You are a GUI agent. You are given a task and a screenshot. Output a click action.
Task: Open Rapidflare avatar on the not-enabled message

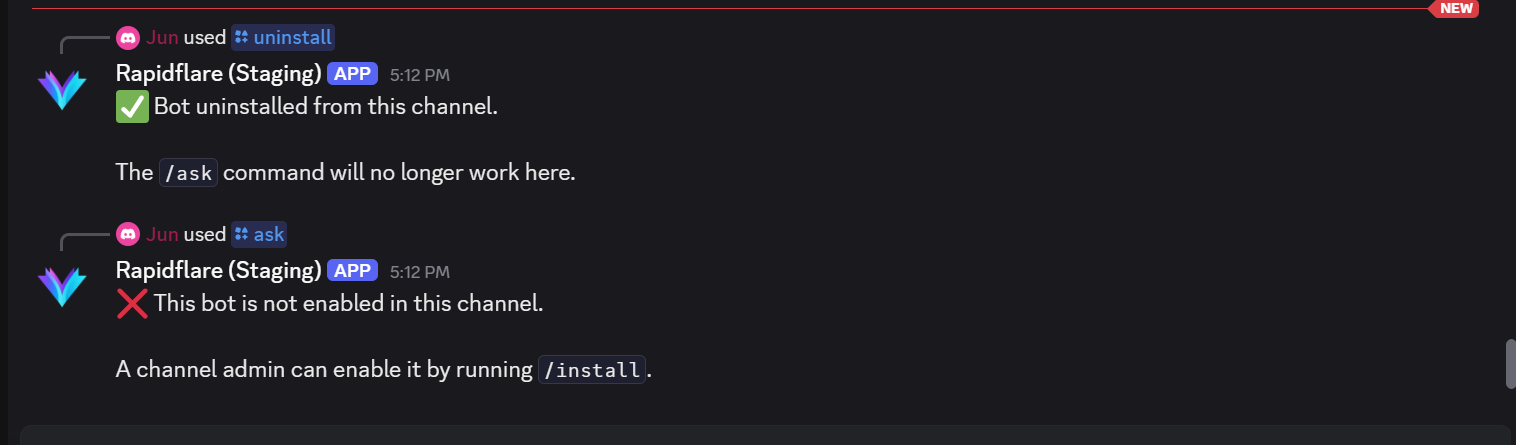62,286
